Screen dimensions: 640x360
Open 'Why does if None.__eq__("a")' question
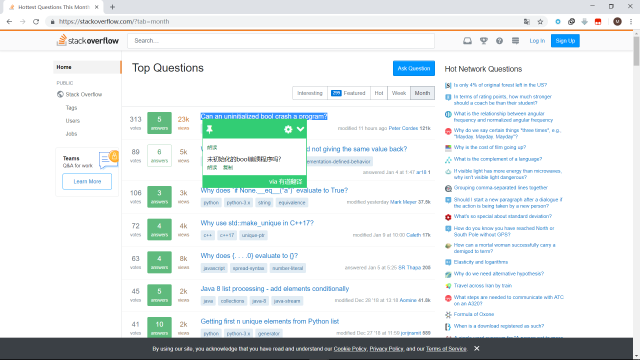pyautogui.click(x=274, y=191)
